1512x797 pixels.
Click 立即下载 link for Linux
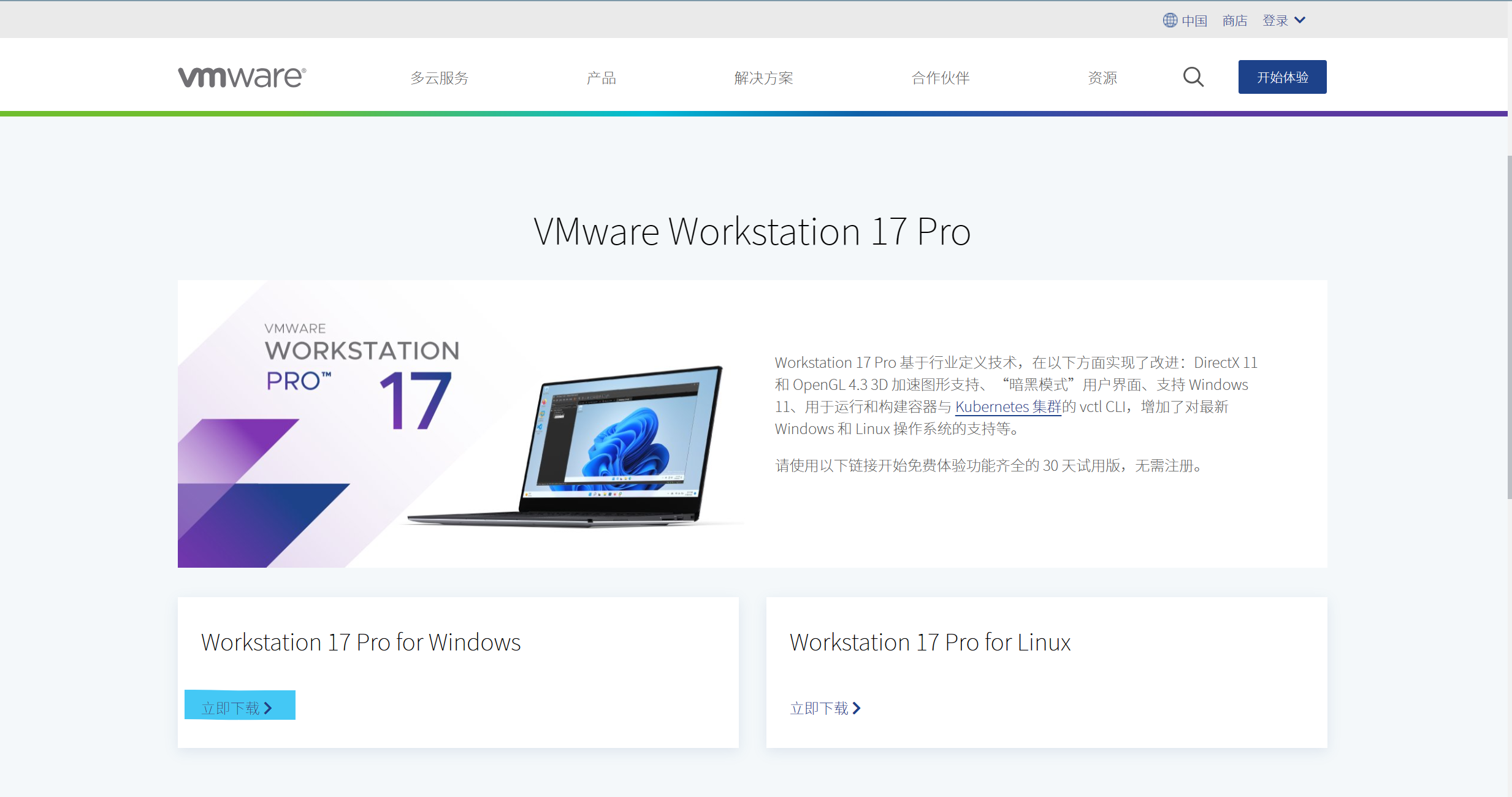pos(820,707)
